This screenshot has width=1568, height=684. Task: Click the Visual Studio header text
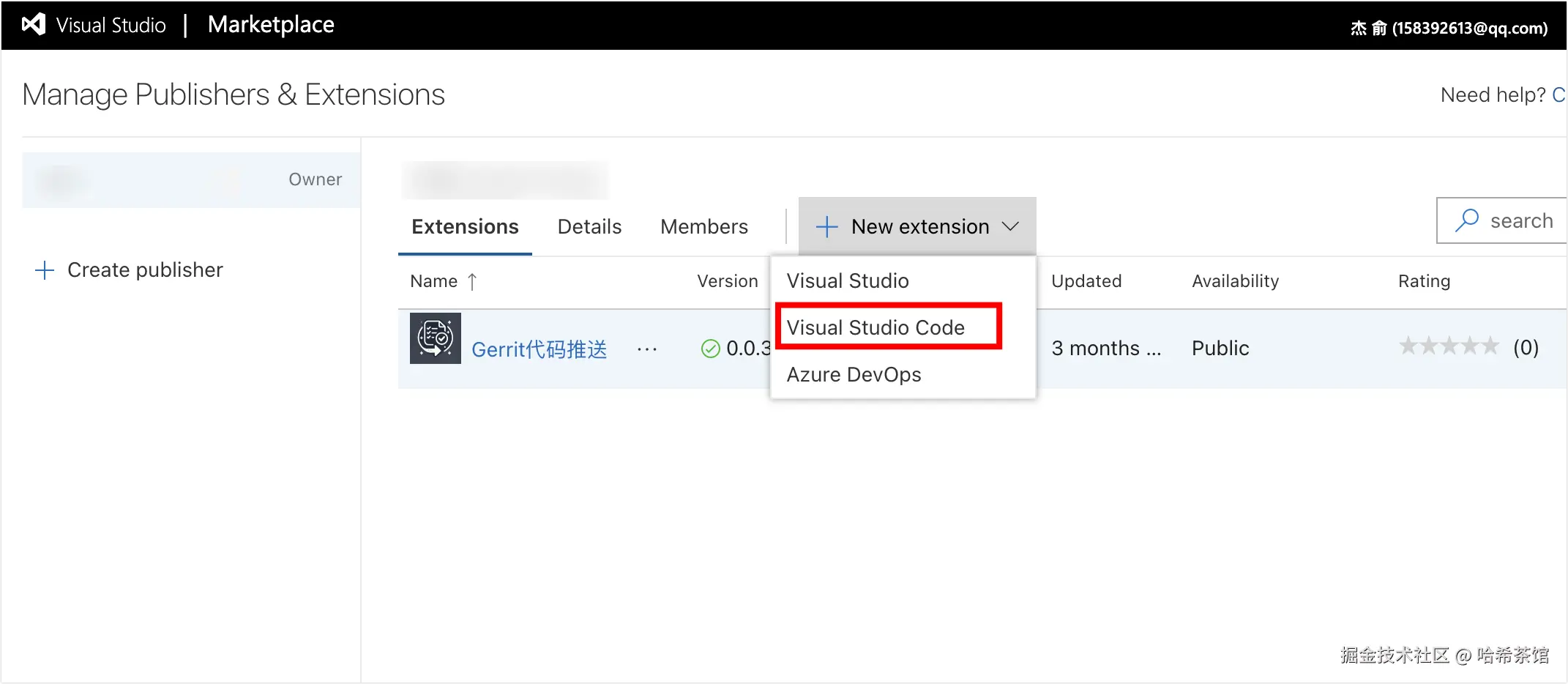(111, 26)
